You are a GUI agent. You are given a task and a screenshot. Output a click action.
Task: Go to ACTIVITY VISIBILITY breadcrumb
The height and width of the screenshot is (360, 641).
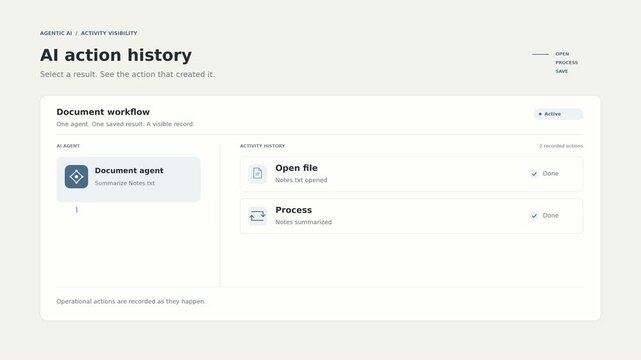tap(109, 33)
